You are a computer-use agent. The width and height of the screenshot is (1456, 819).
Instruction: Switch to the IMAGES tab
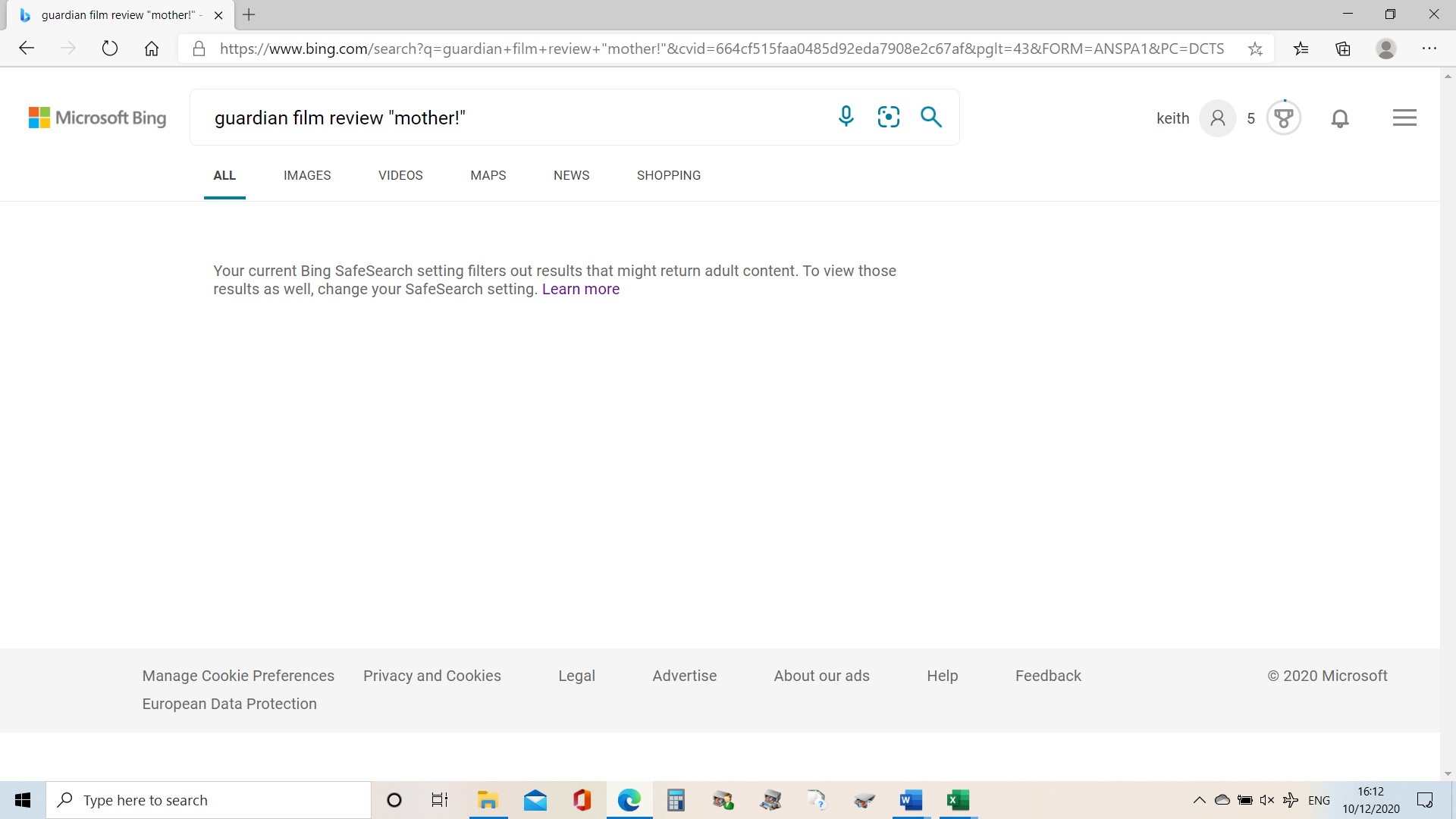[307, 175]
